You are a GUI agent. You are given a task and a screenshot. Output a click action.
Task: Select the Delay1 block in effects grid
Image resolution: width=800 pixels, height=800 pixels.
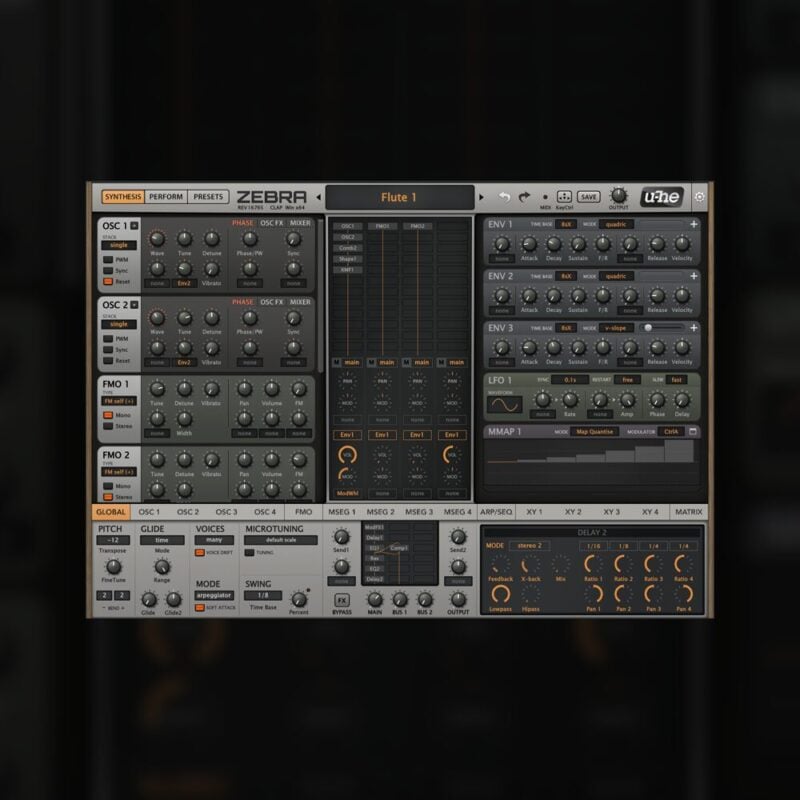(375, 538)
